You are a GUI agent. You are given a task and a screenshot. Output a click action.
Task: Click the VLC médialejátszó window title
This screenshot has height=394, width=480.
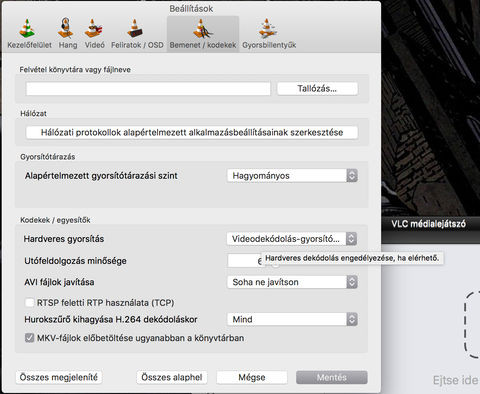(429, 224)
